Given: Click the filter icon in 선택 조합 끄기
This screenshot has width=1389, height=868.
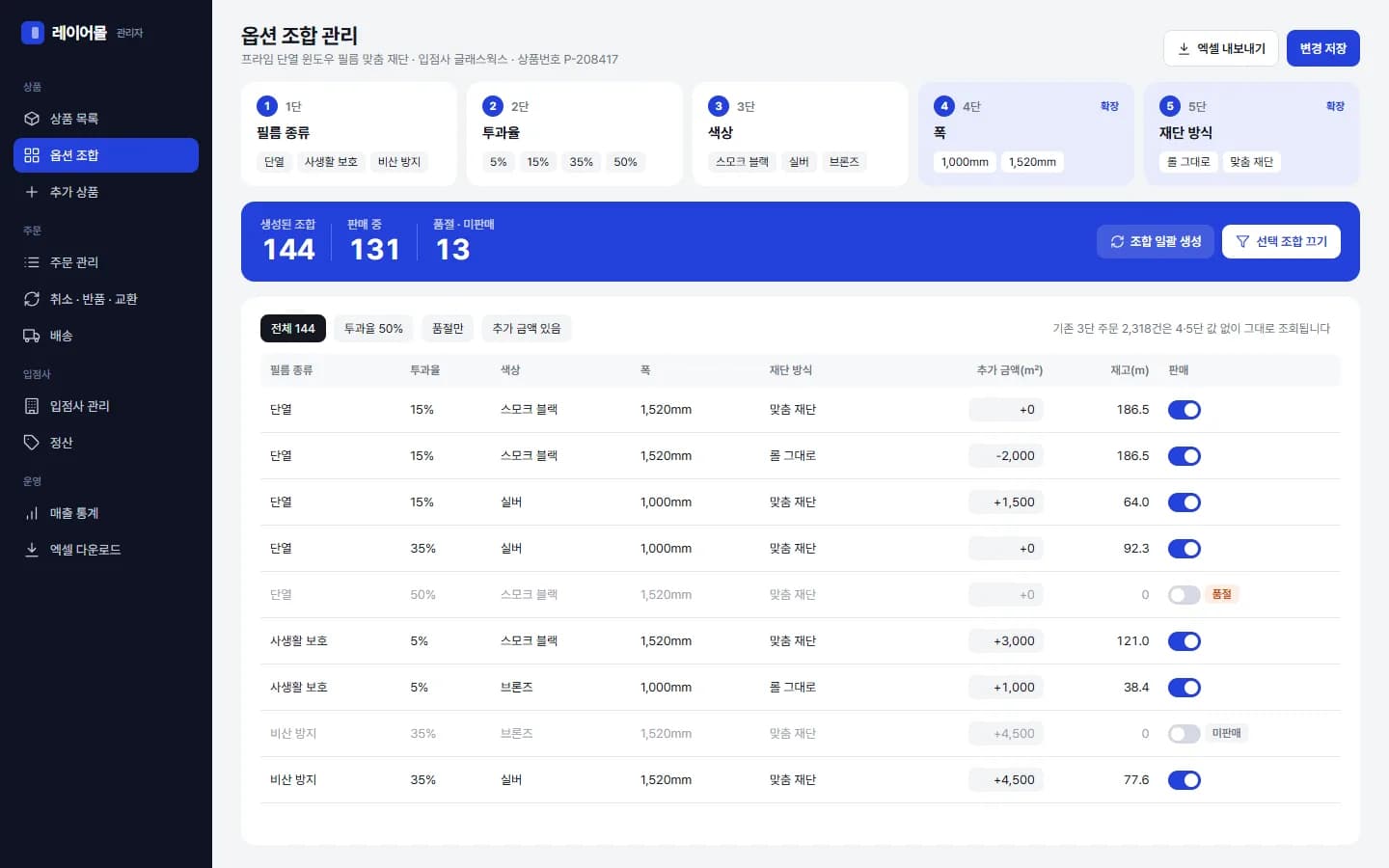Looking at the screenshot, I should click(x=1242, y=241).
